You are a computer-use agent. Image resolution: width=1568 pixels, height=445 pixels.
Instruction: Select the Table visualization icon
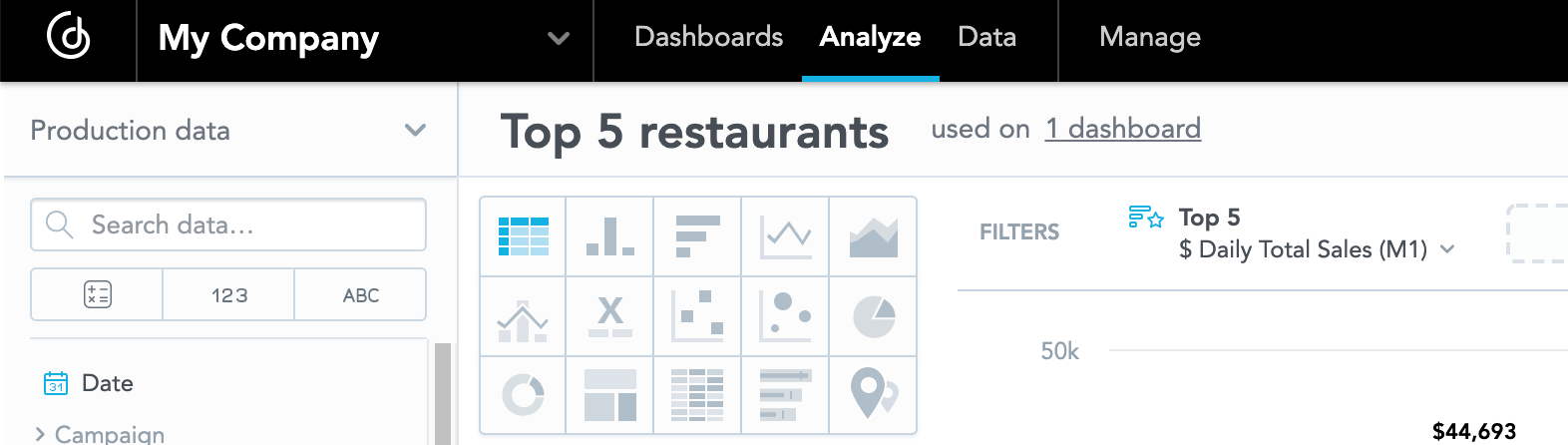523,236
